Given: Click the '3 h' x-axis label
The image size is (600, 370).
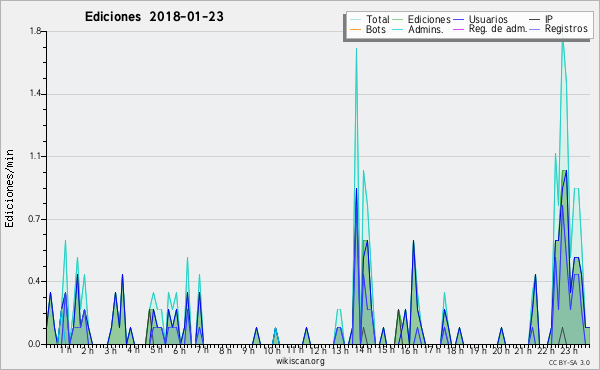Looking at the screenshot, I should pyautogui.click(x=111, y=350).
